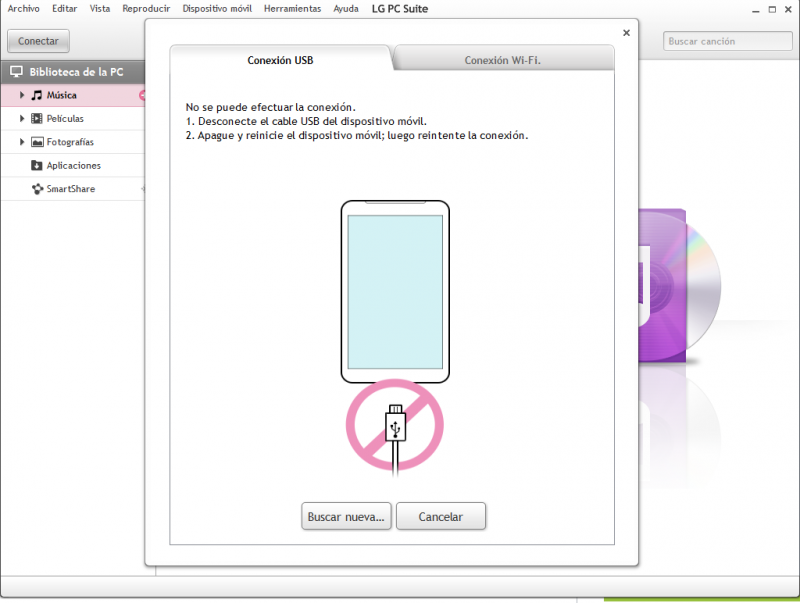The height and width of the screenshot is (603, 800).
Task: Expand the Fotografías tree node
Action: coord(22,142)
